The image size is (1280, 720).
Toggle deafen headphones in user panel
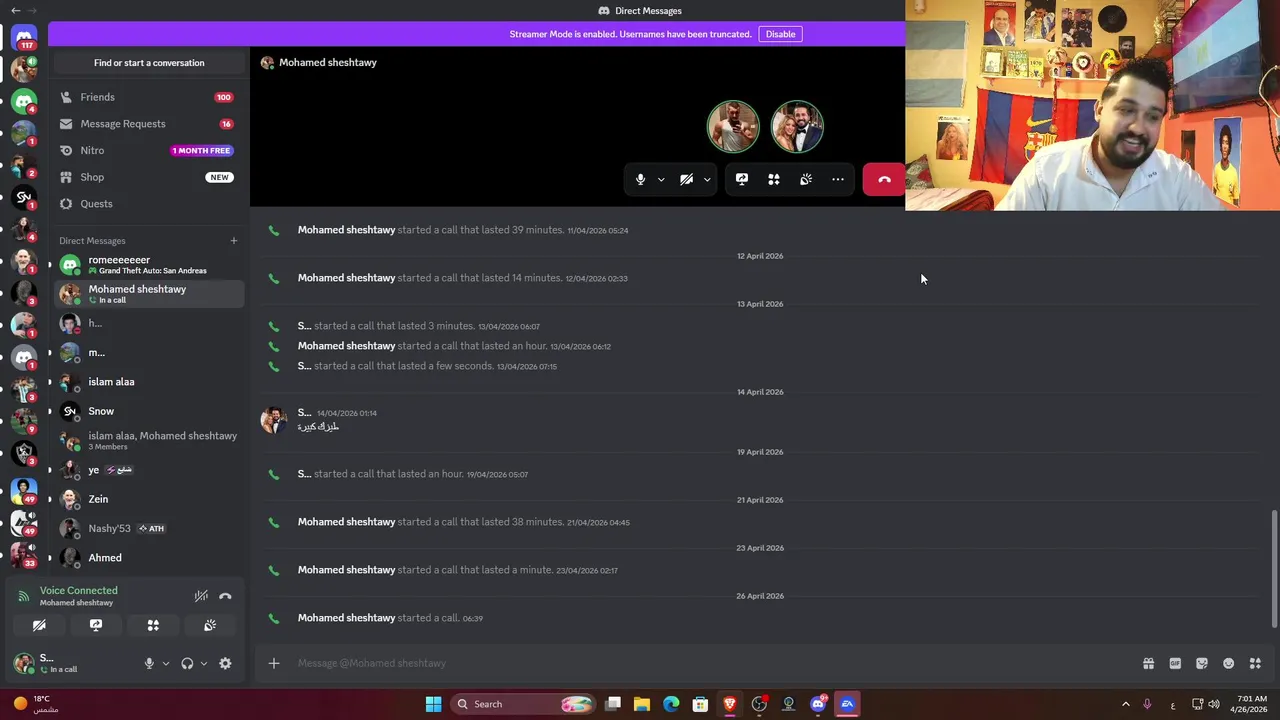(187, 664)
